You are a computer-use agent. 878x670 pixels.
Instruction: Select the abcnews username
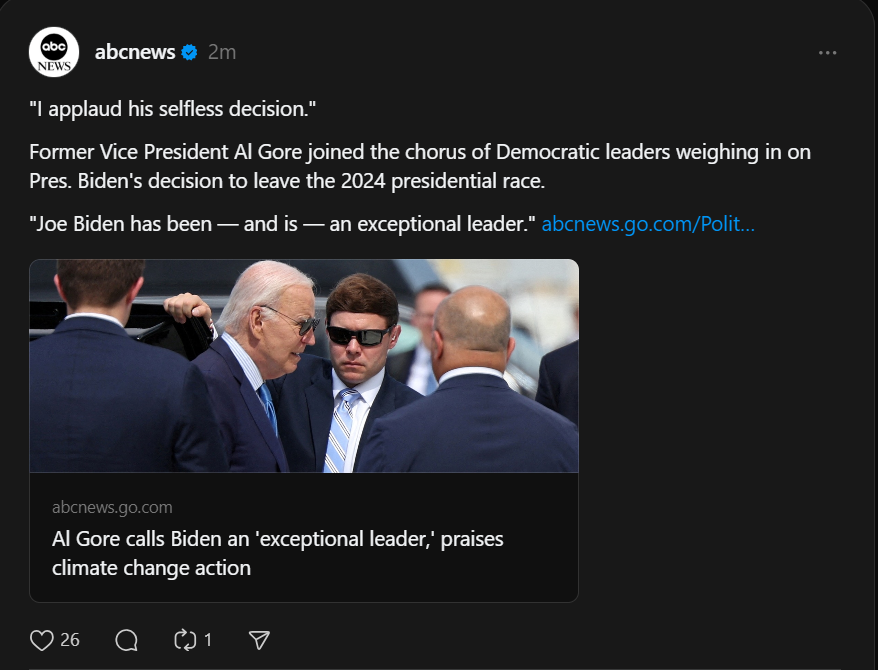[x=136, y=51]
